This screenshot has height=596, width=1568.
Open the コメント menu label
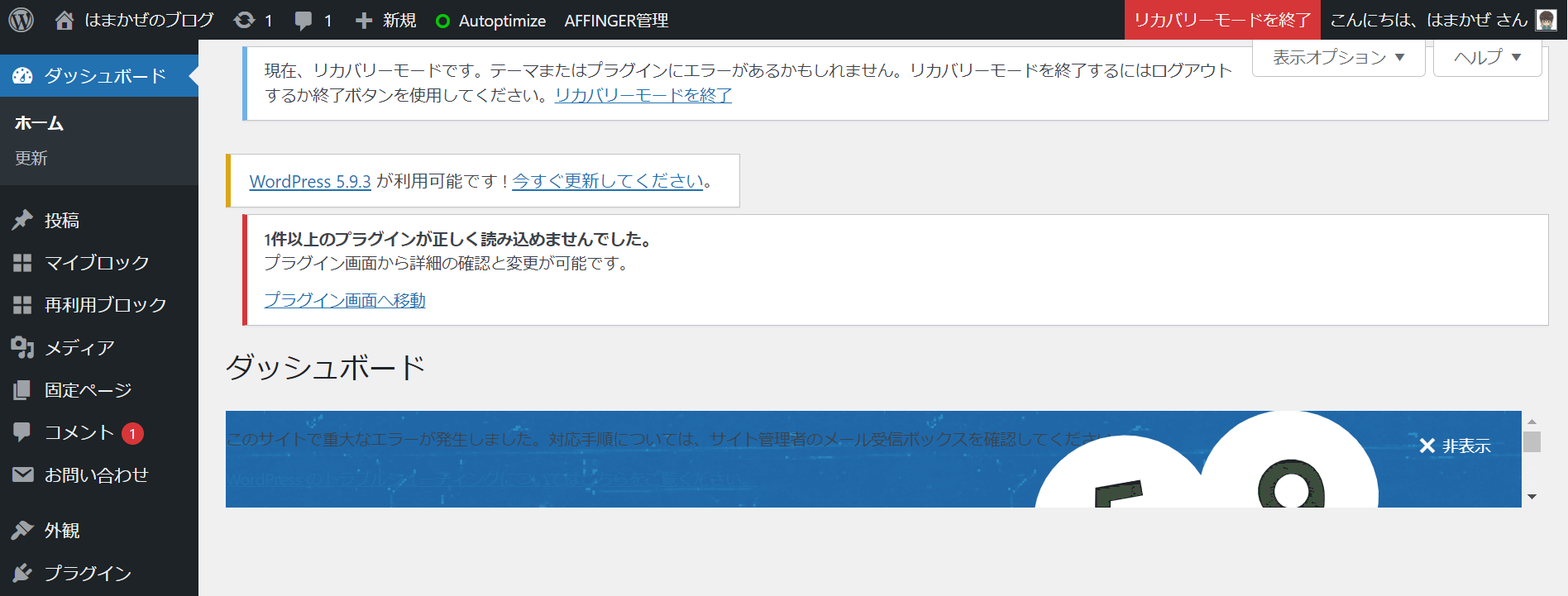(x=79, y=432)
